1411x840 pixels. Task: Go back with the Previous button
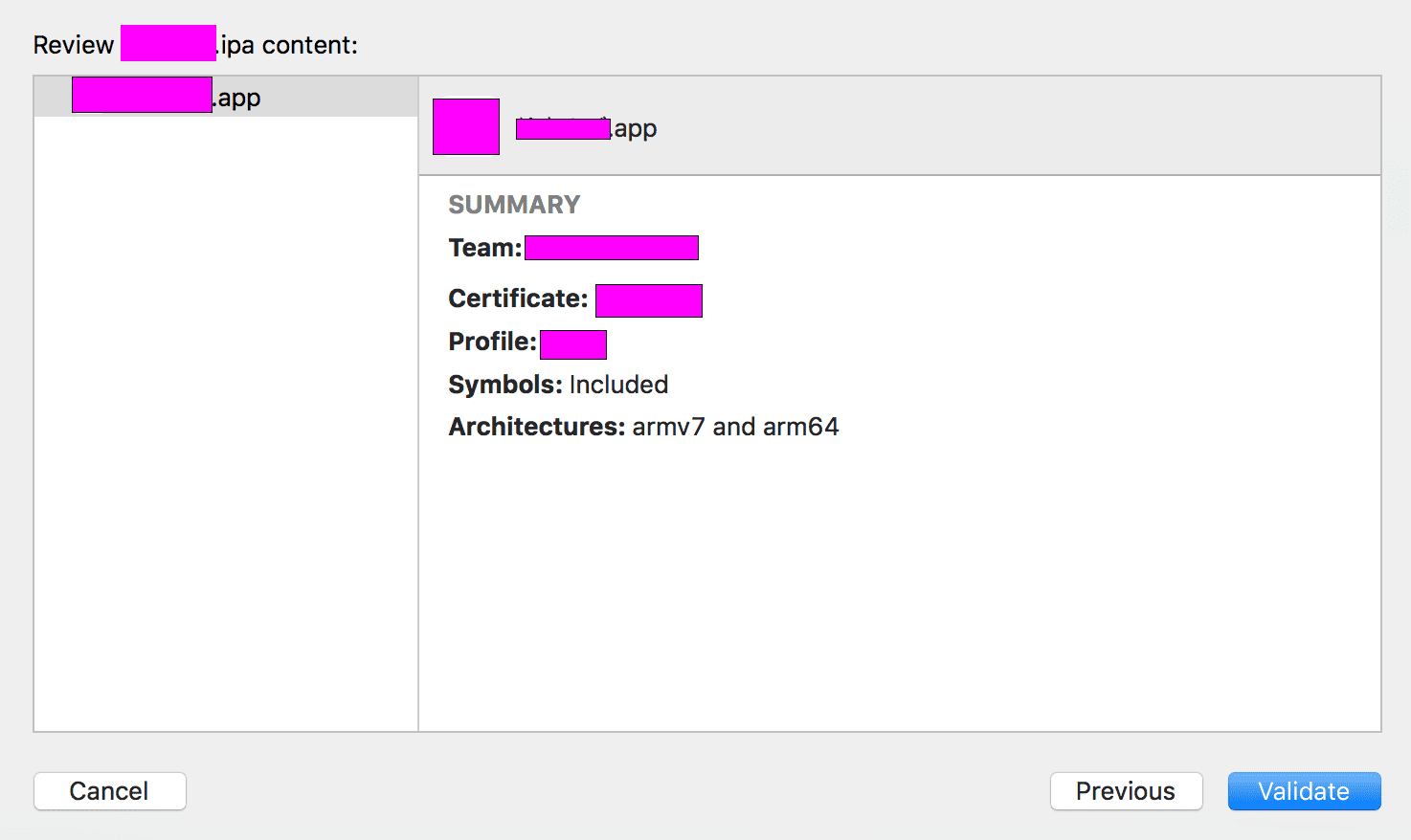(x=1126, y=791)
